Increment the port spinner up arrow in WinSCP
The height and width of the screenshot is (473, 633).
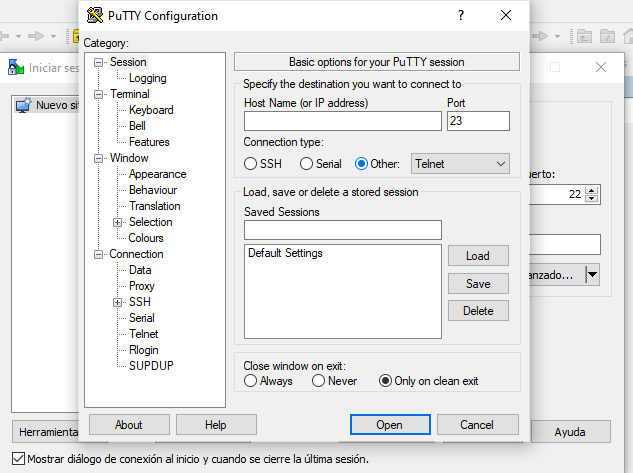click(593, 190)
